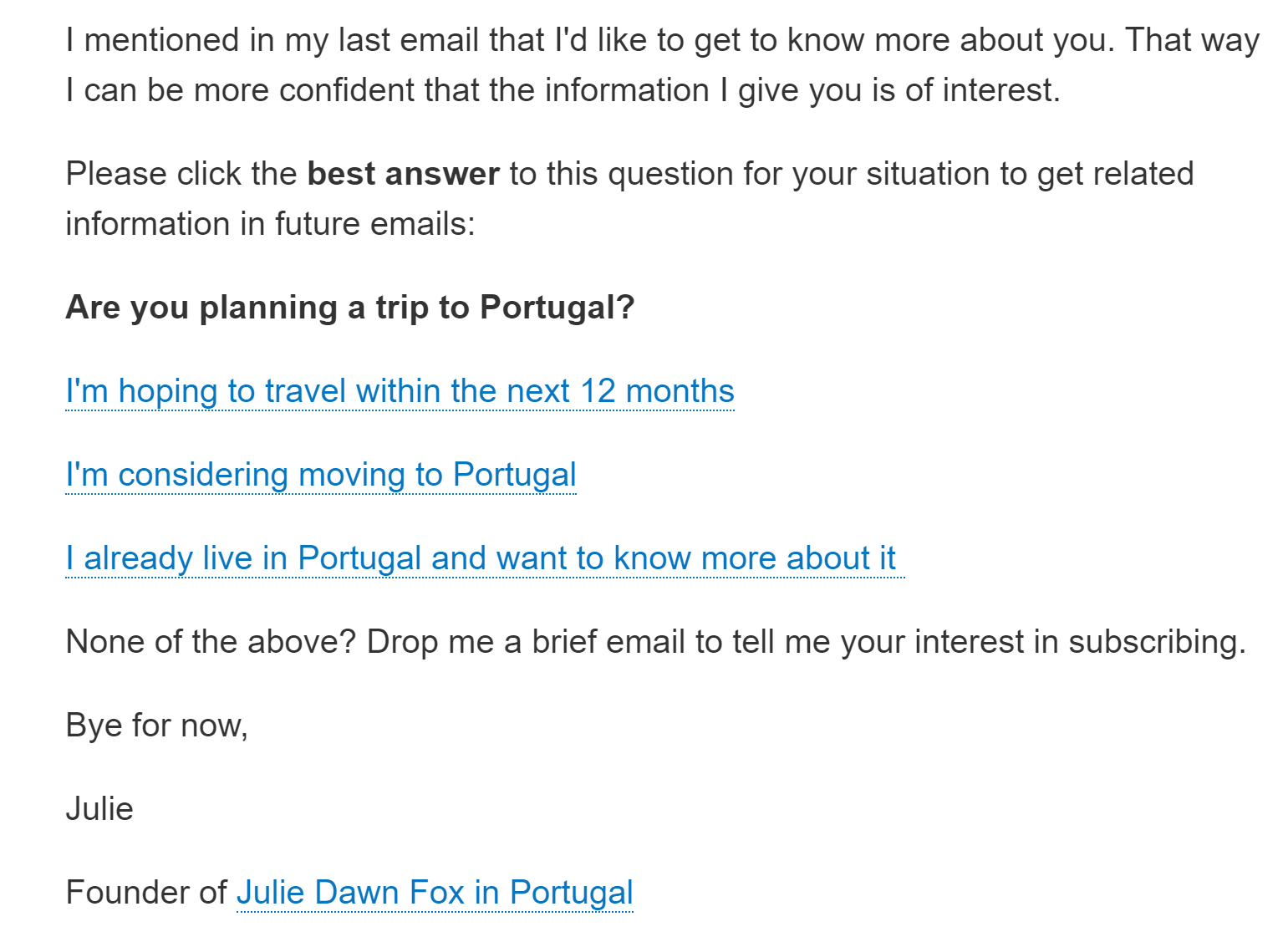Click the 'Julie' signature line
Image resolution: width=1288 pixels, height=932 pixels.
point(99,809)
